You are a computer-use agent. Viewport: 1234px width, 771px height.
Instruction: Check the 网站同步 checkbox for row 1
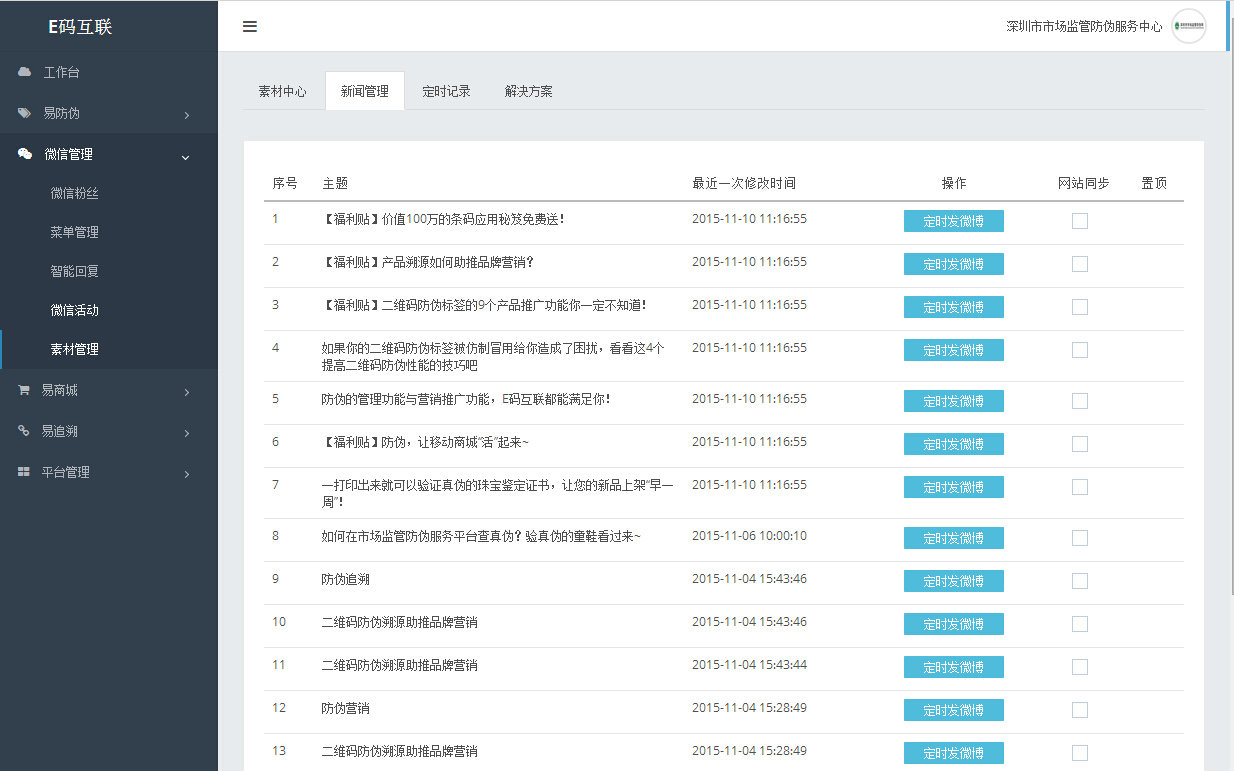(x=1080, y=221)
